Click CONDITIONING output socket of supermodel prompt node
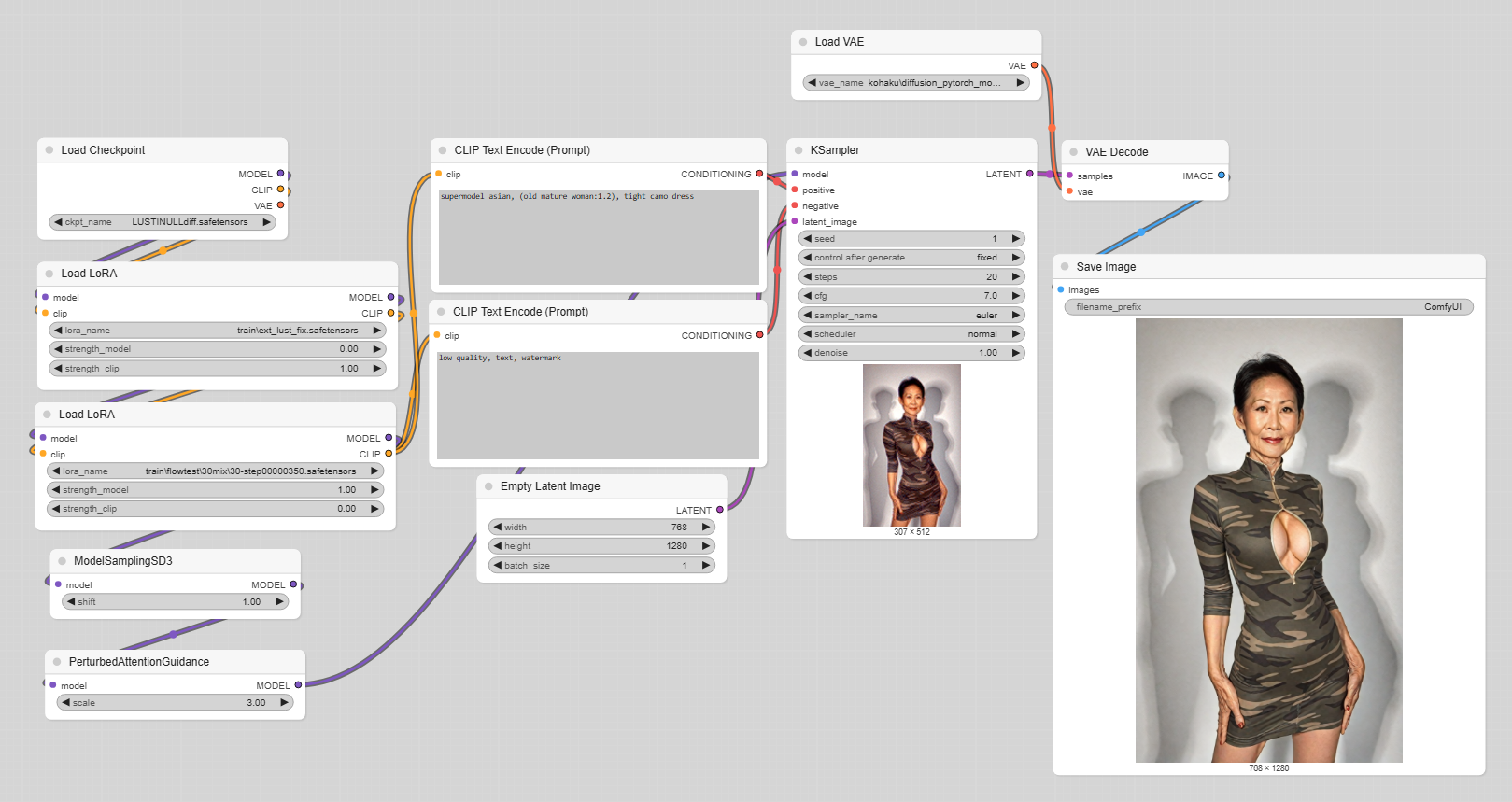 click(x=759, y=174)
